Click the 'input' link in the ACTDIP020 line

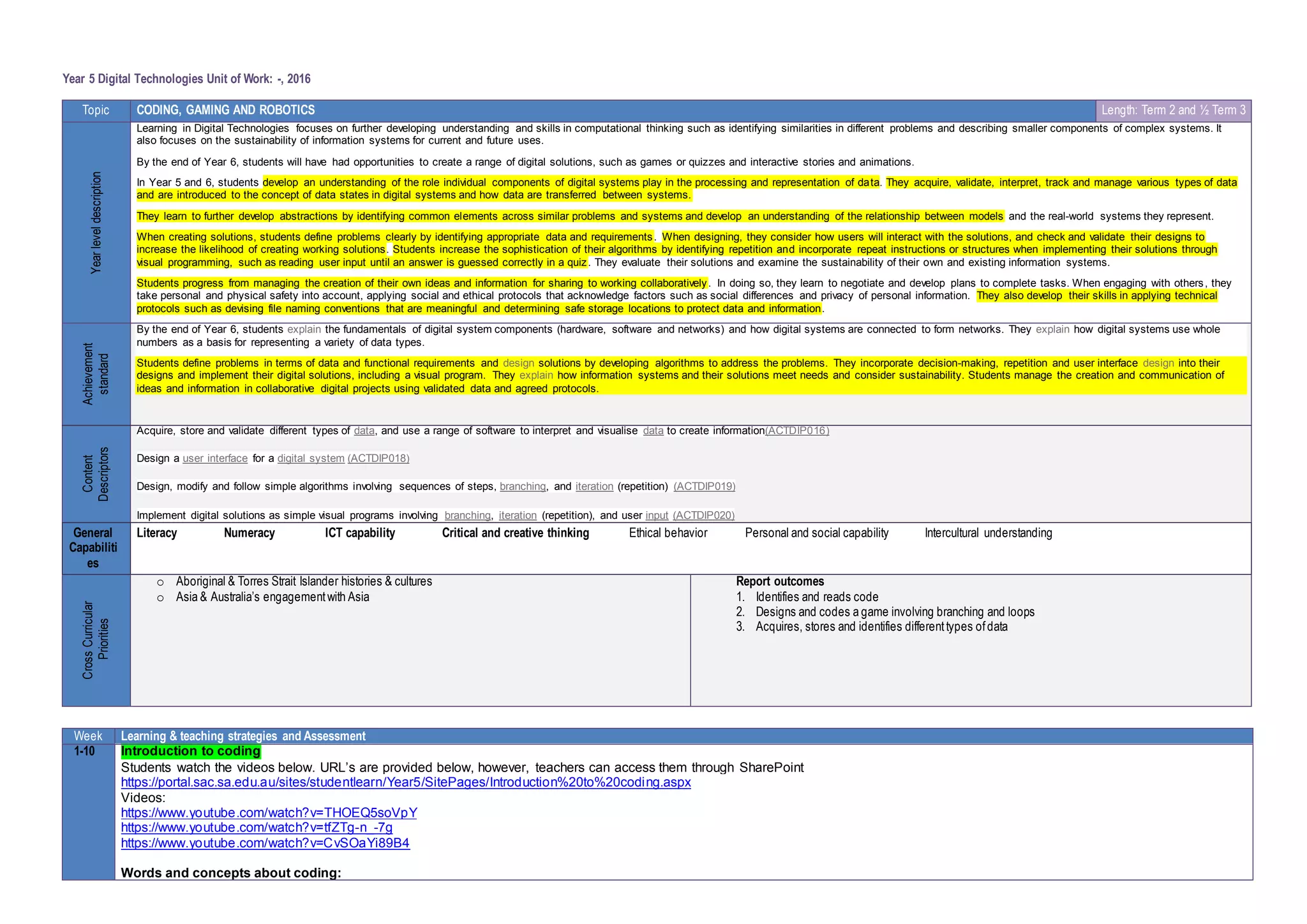pyautogui.click(x=657, y=515)
